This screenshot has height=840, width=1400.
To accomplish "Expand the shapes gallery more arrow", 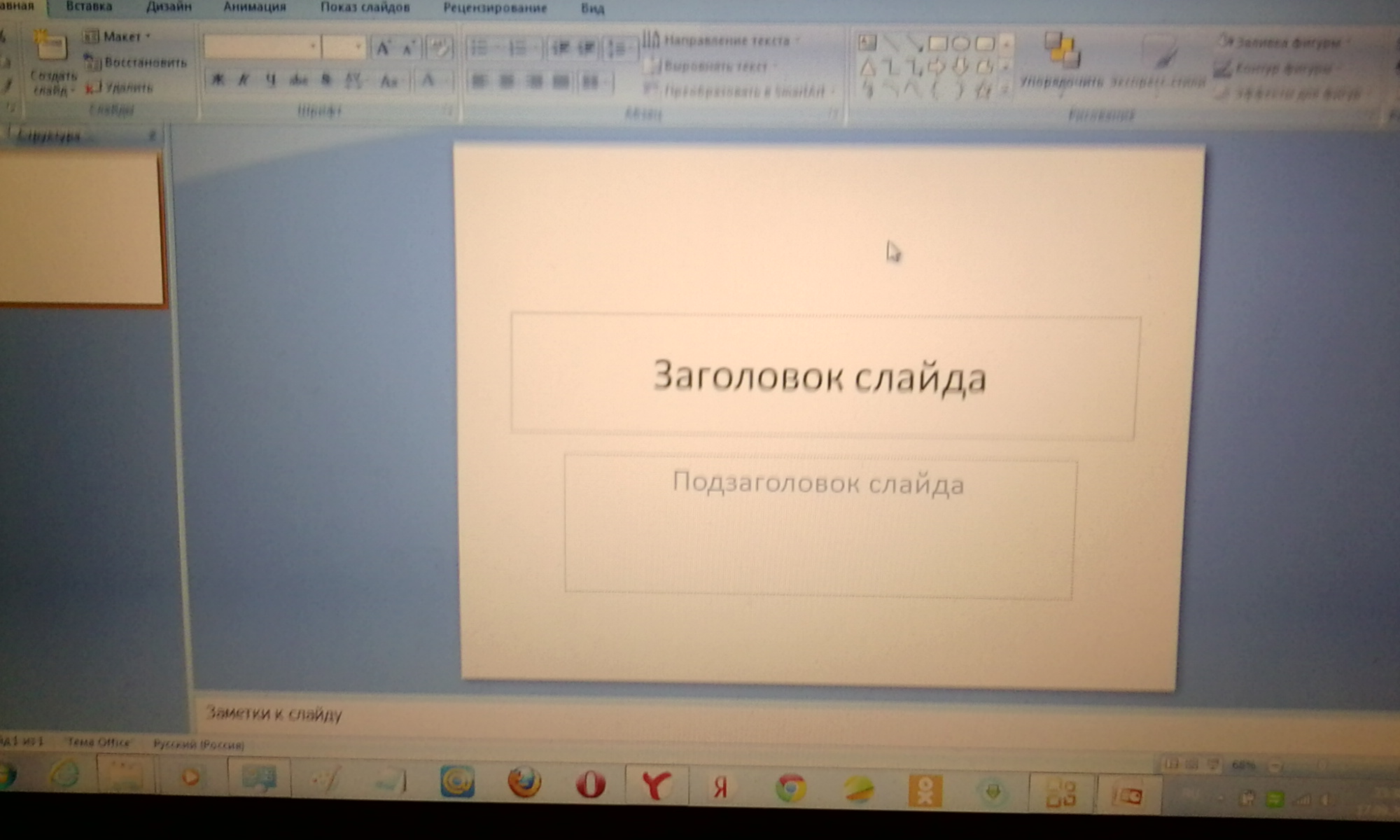I will click(1007, 90).
